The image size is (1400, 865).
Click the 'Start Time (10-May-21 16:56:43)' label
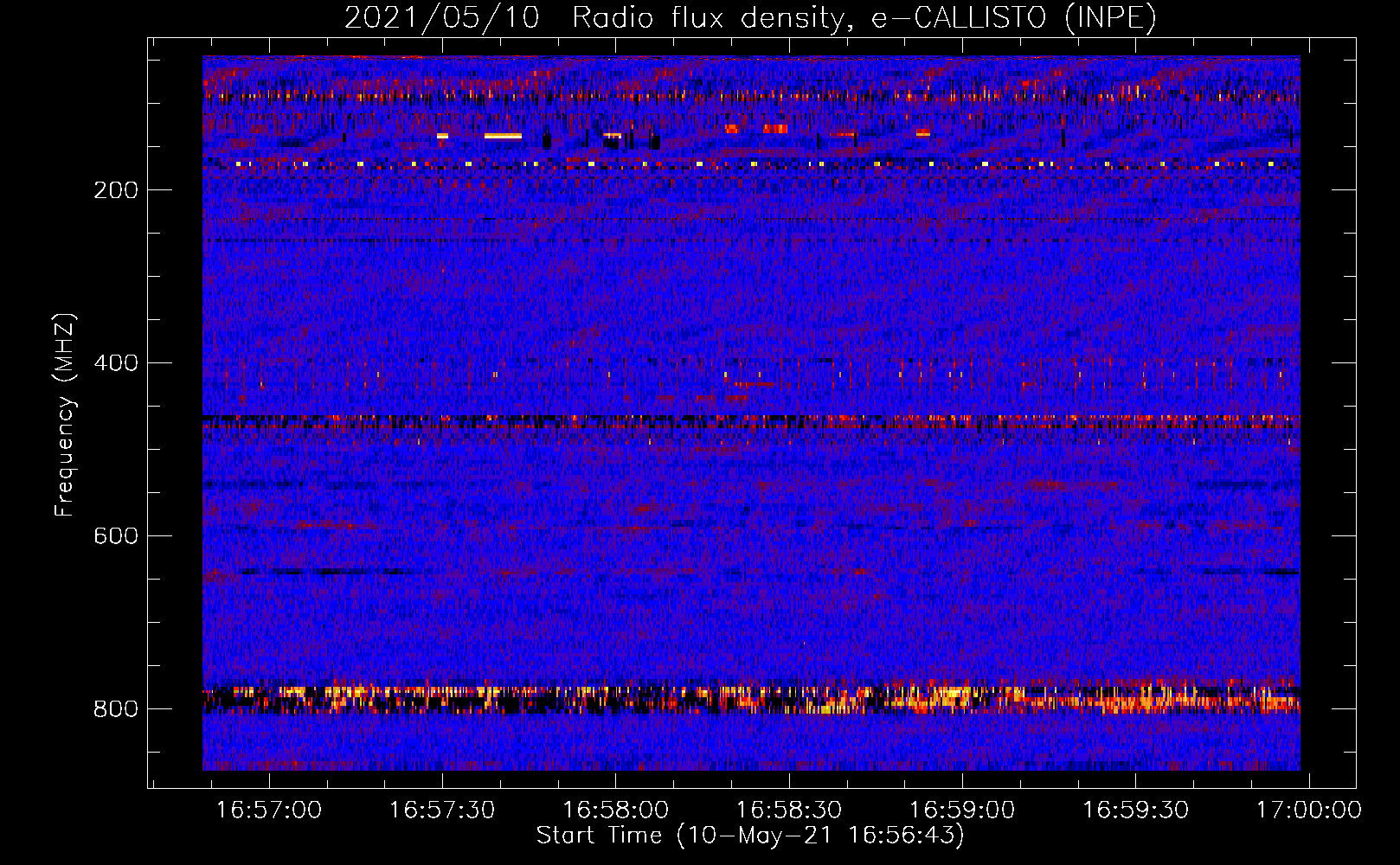750,836
